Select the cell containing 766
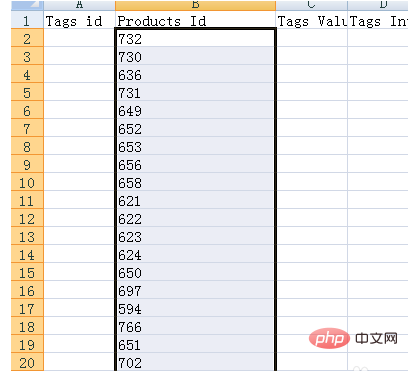The height and width of the screenshot is (371, 408). click(196, 327)
